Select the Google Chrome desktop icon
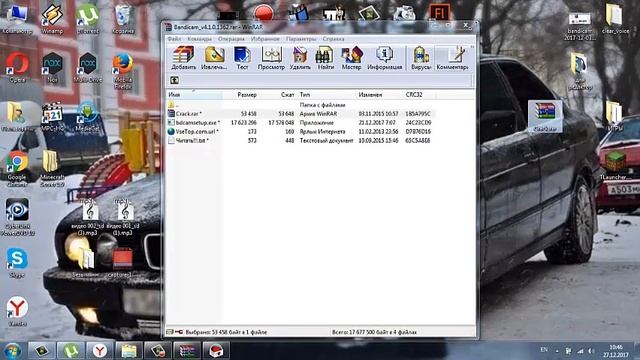Screen dimensions: 640x360 click(x=17, y=168)
